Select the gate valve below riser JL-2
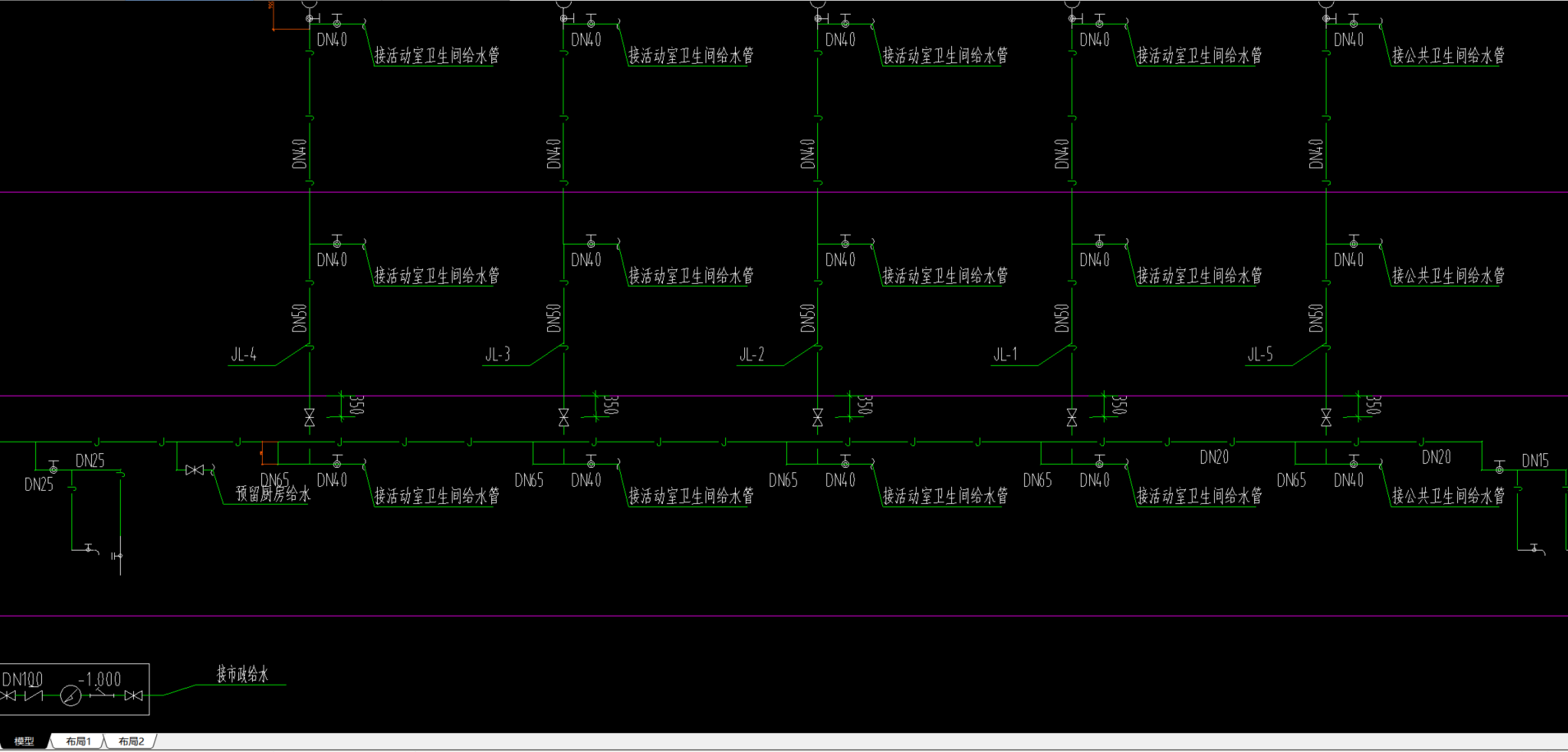 (817, 418)
